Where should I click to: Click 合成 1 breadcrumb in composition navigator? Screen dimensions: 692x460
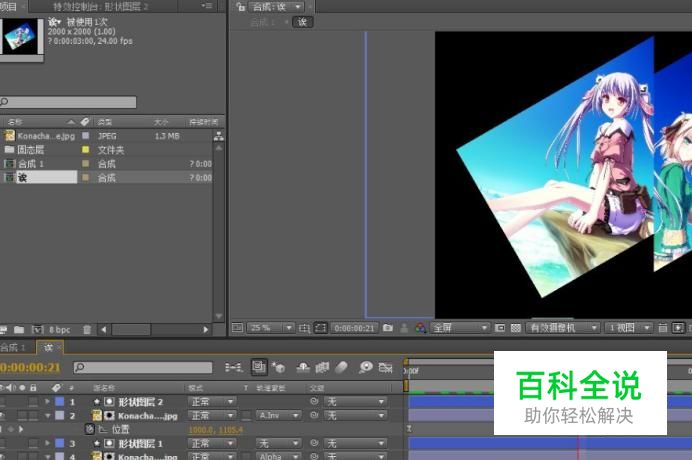pos(263,22)
